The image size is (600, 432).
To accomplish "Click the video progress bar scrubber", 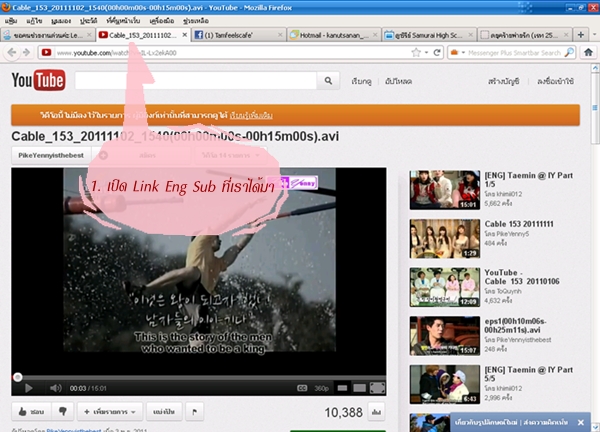I will tap(18, 377).
